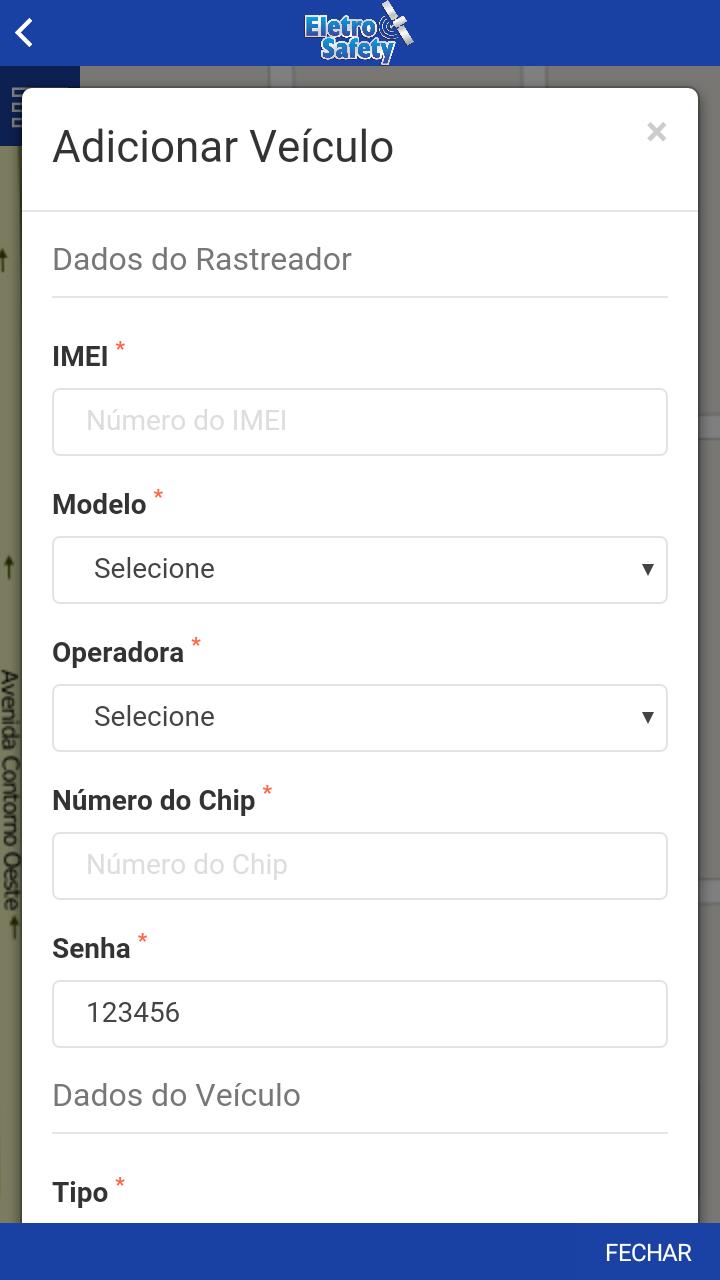
Task: Open the Modelo Selecione dropdown
Action: coord(360,570)
